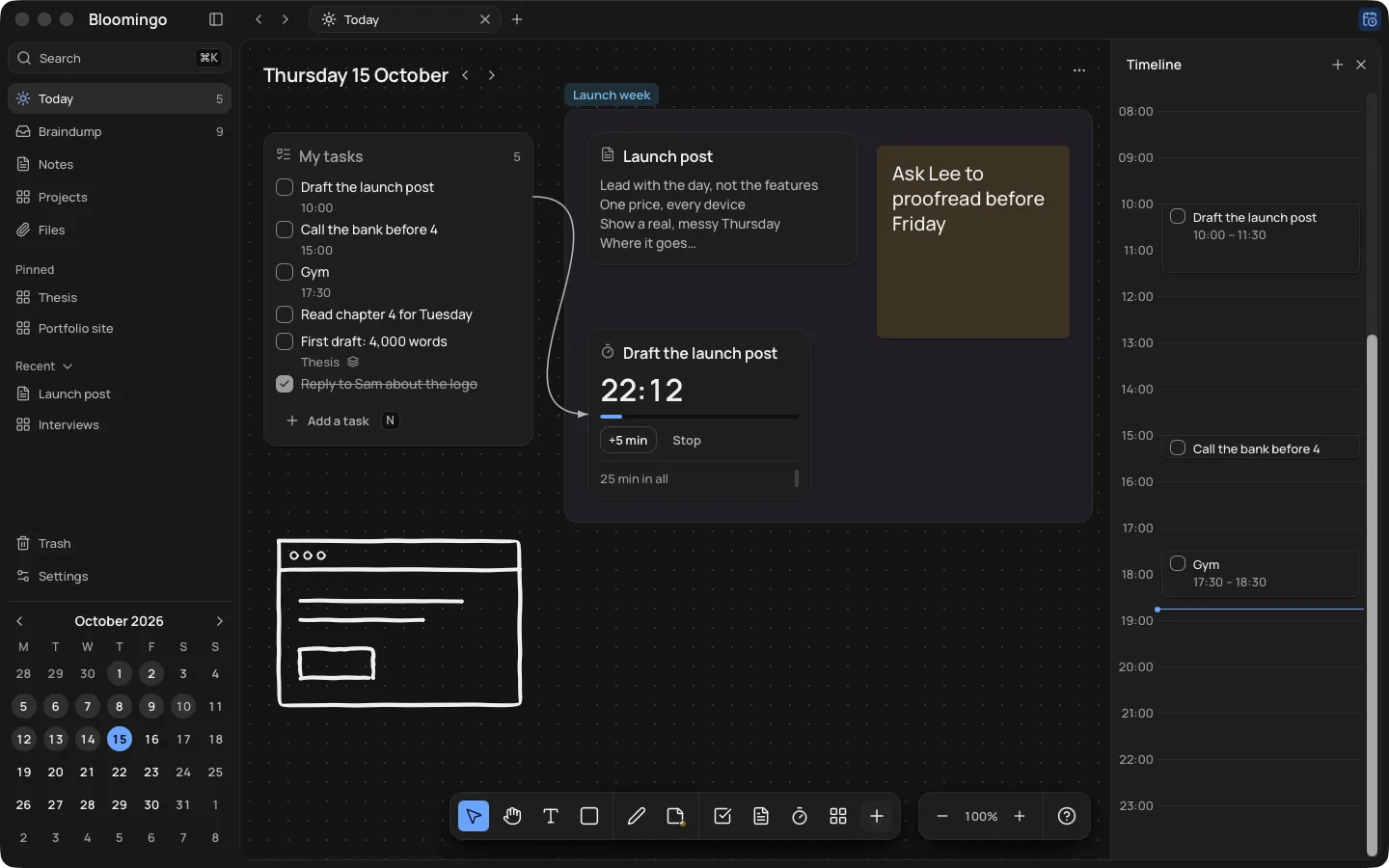
Task: Select the pointer selection tool
Action: coord(474,816)
